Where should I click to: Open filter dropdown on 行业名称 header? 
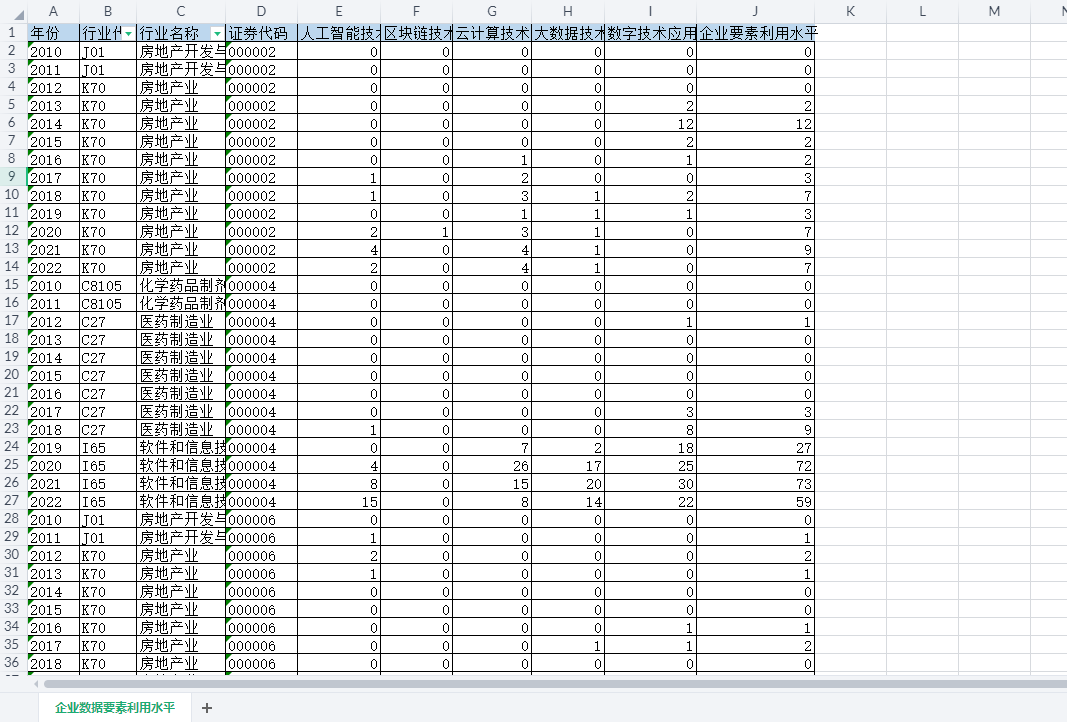point(217,33)
